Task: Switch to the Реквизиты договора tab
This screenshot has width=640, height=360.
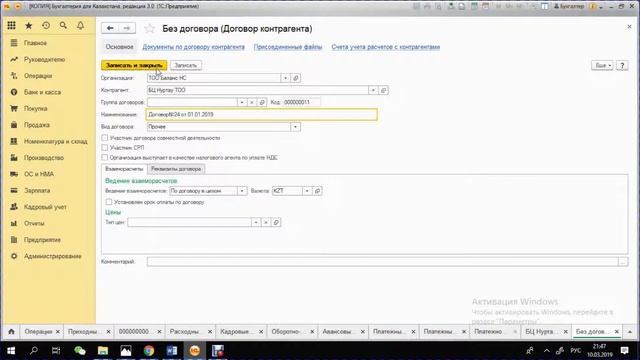Action: 176,169
